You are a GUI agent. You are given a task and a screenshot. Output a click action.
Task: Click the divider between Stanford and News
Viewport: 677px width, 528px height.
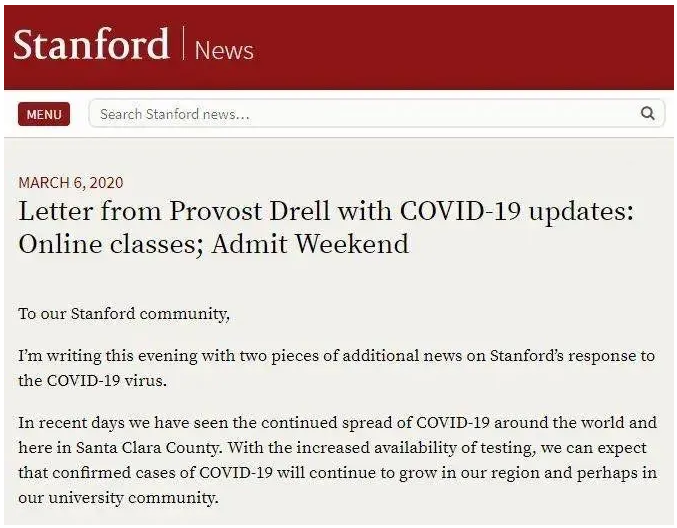click(x=183, y=43)
